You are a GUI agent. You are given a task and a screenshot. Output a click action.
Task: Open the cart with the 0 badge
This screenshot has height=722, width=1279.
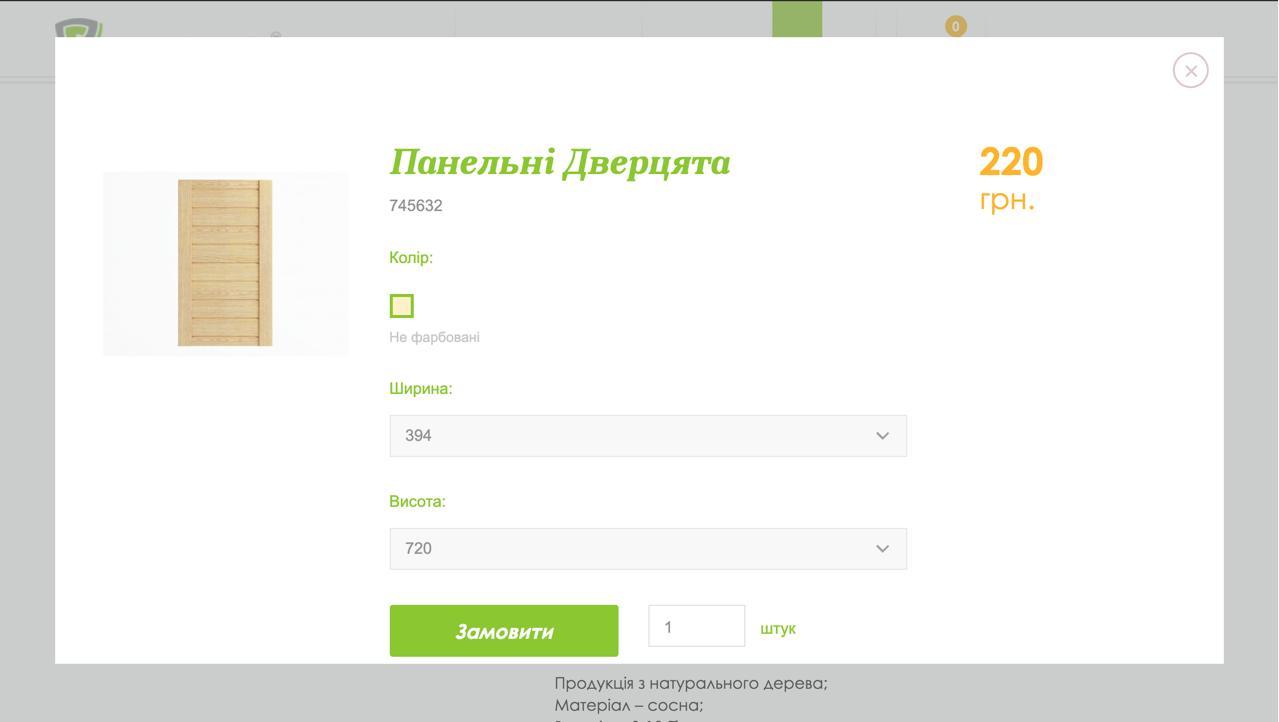[x=955, y=26]
